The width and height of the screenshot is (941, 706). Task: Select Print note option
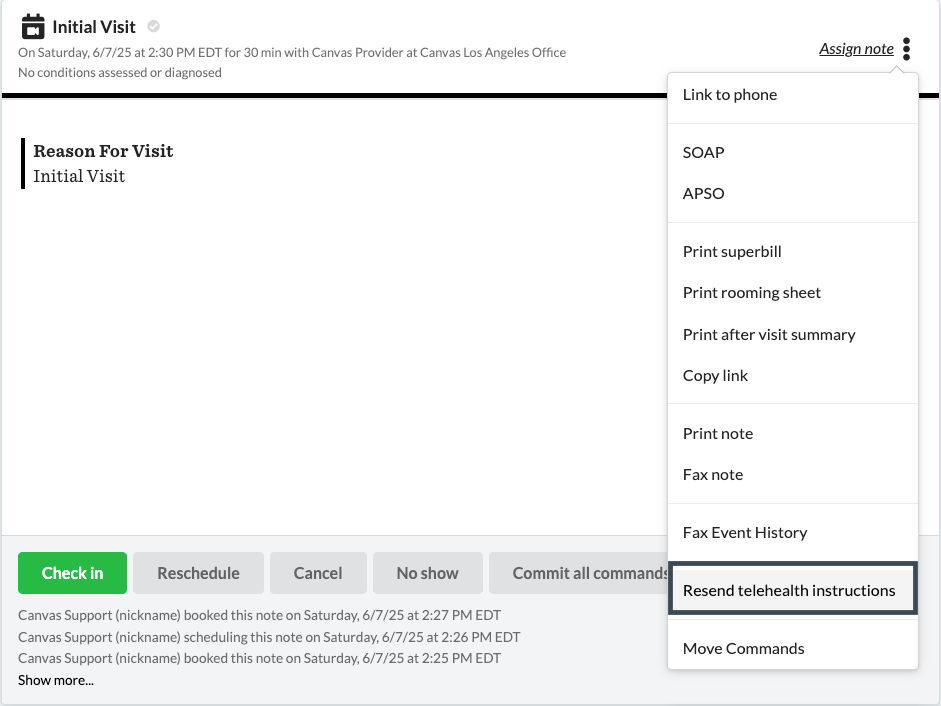pyautogui.click(x=718, y=434)
